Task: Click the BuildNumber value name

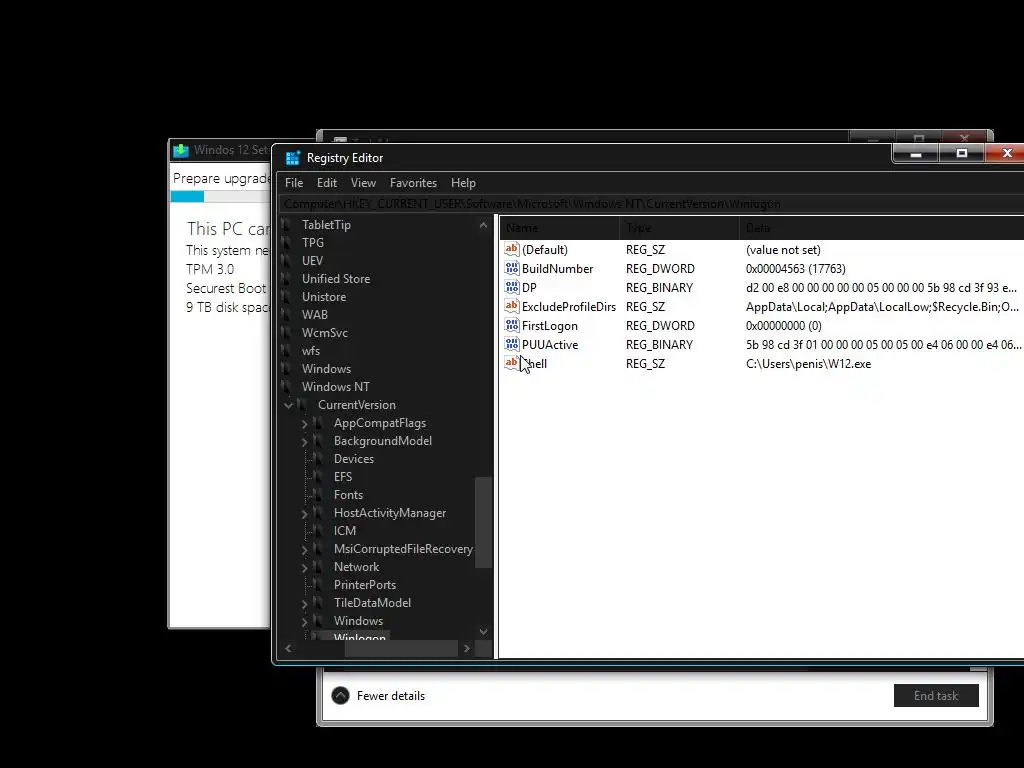Action: [x=557, y=268]
